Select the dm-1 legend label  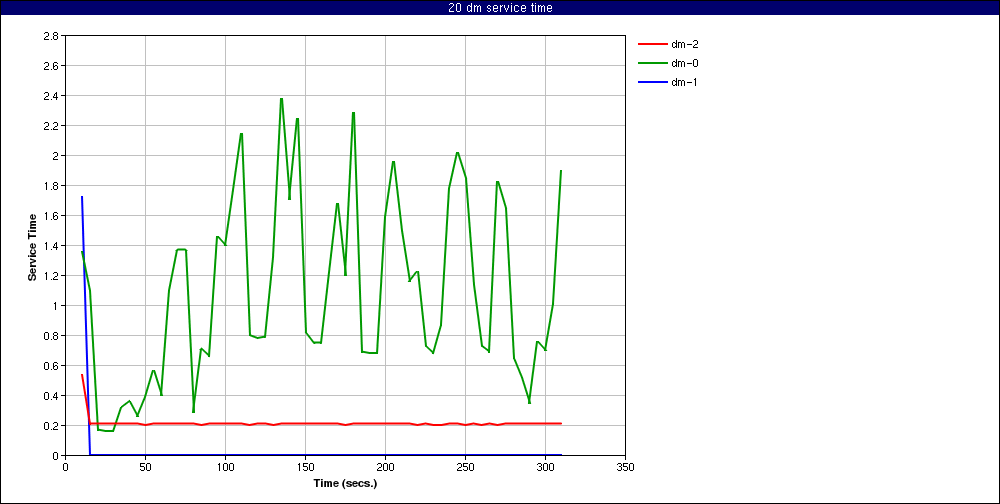[x=684, y=82]
